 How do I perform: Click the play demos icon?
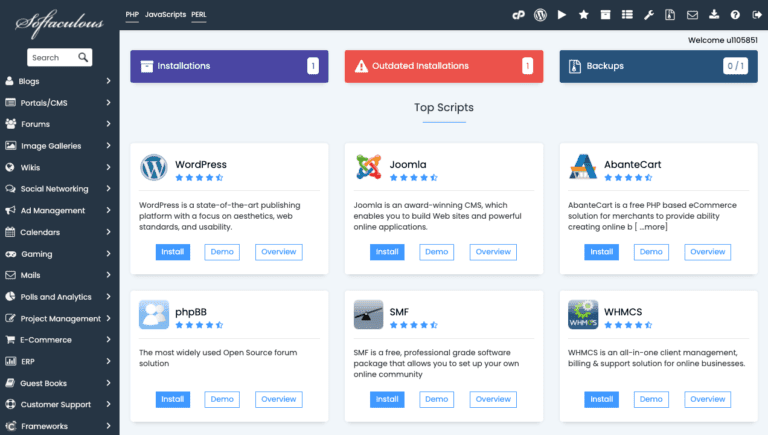(x=562, y=15)
